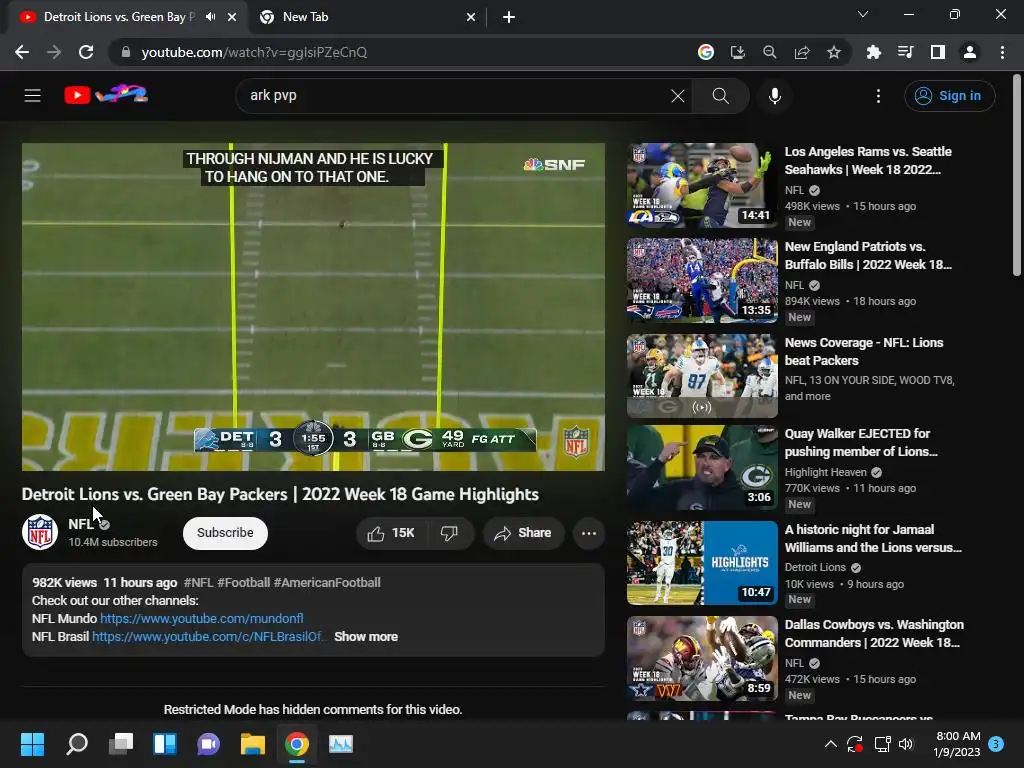Switch to the New Tab tab

point(367,17)
